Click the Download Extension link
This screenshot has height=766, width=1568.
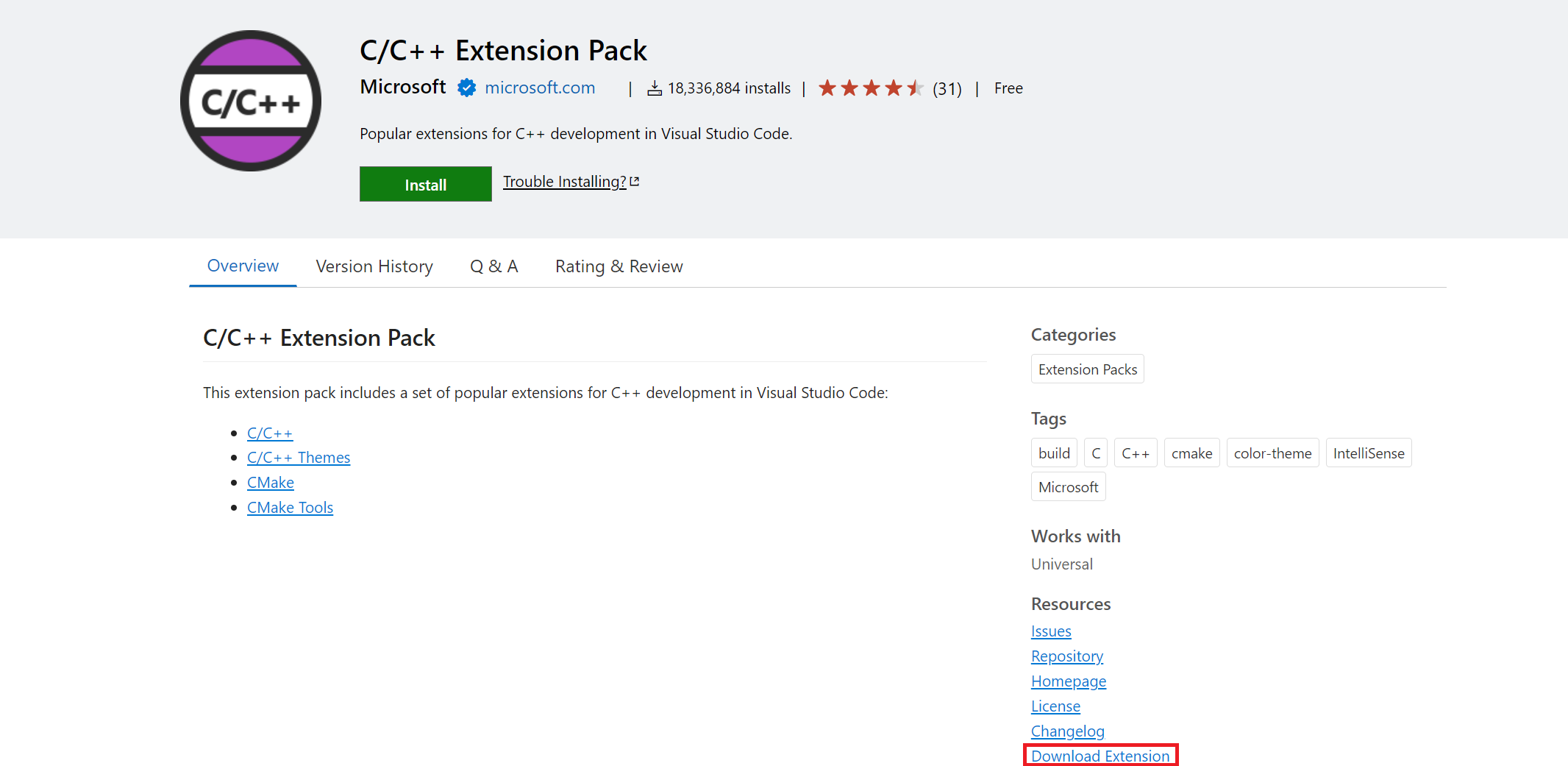1100,756
